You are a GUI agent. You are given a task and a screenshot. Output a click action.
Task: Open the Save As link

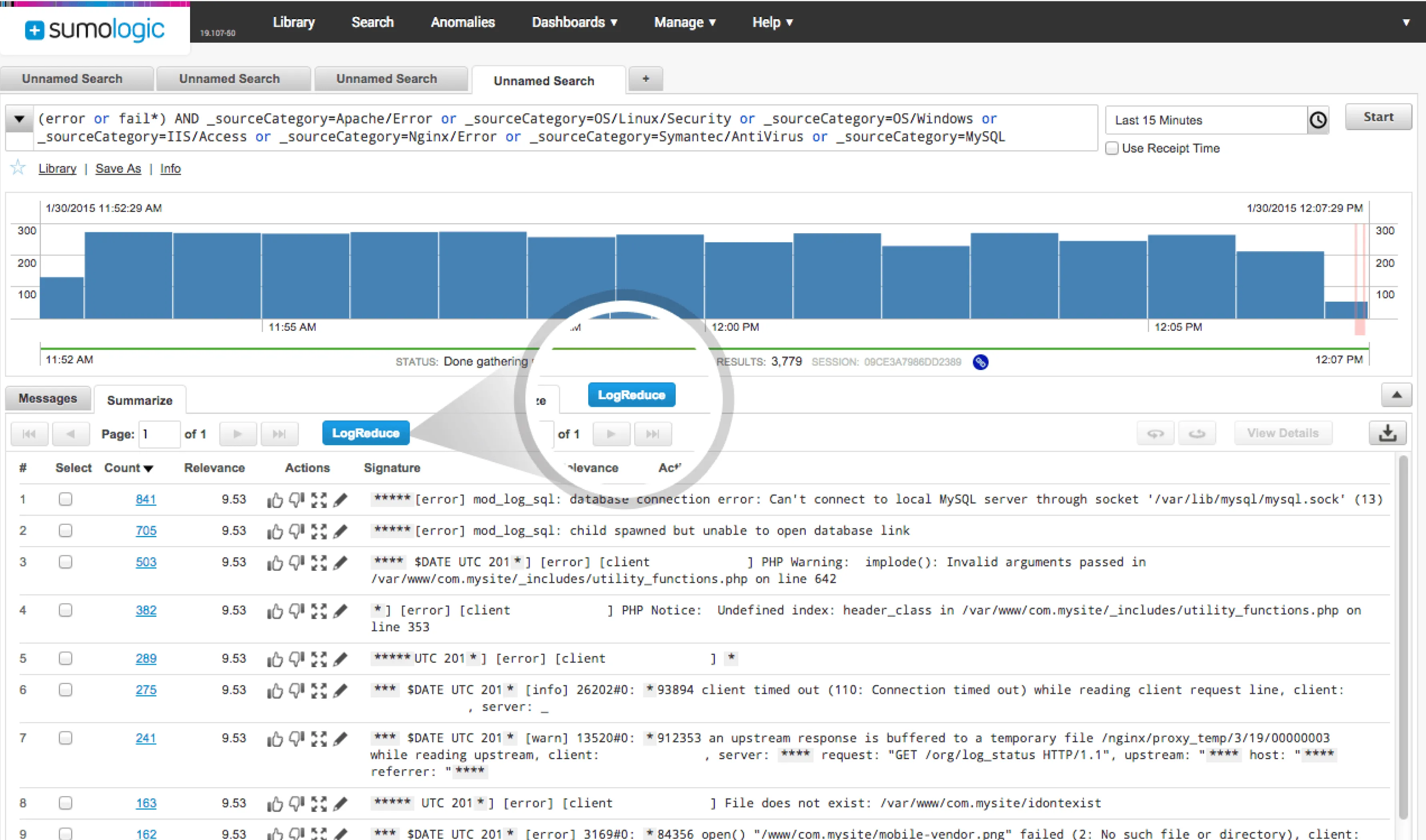(118, 169)
